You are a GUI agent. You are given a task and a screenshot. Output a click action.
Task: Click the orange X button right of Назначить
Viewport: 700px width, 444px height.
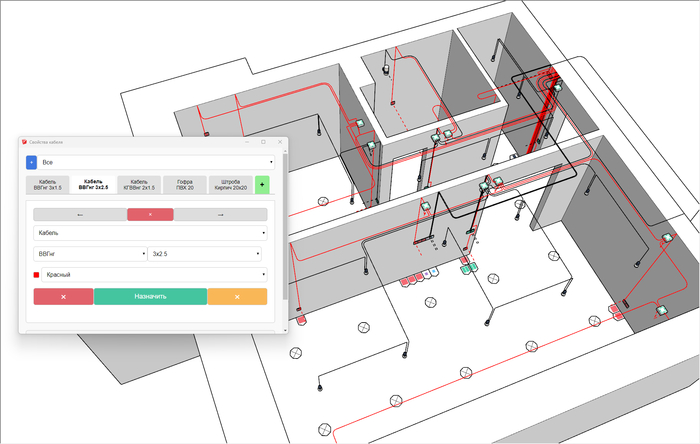coord(237,297)
